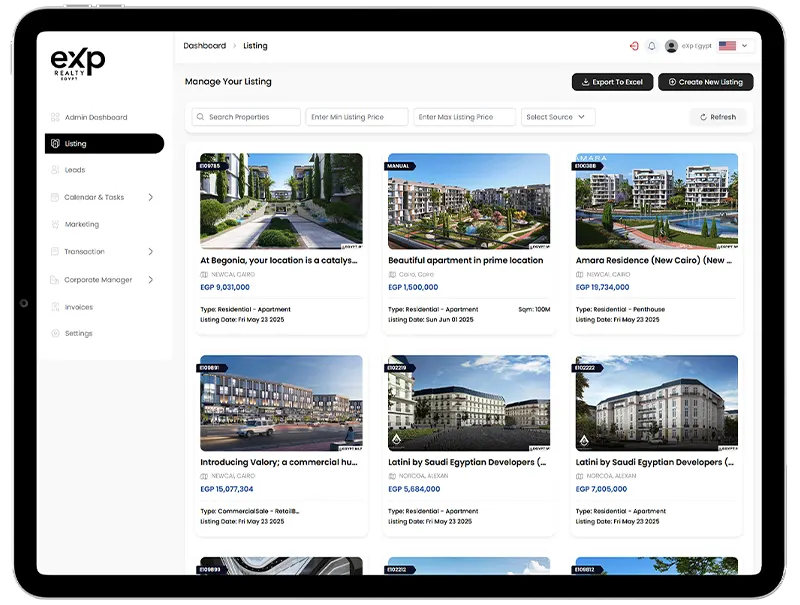Open Calendar & Tasks menu item

click(94, 197)
